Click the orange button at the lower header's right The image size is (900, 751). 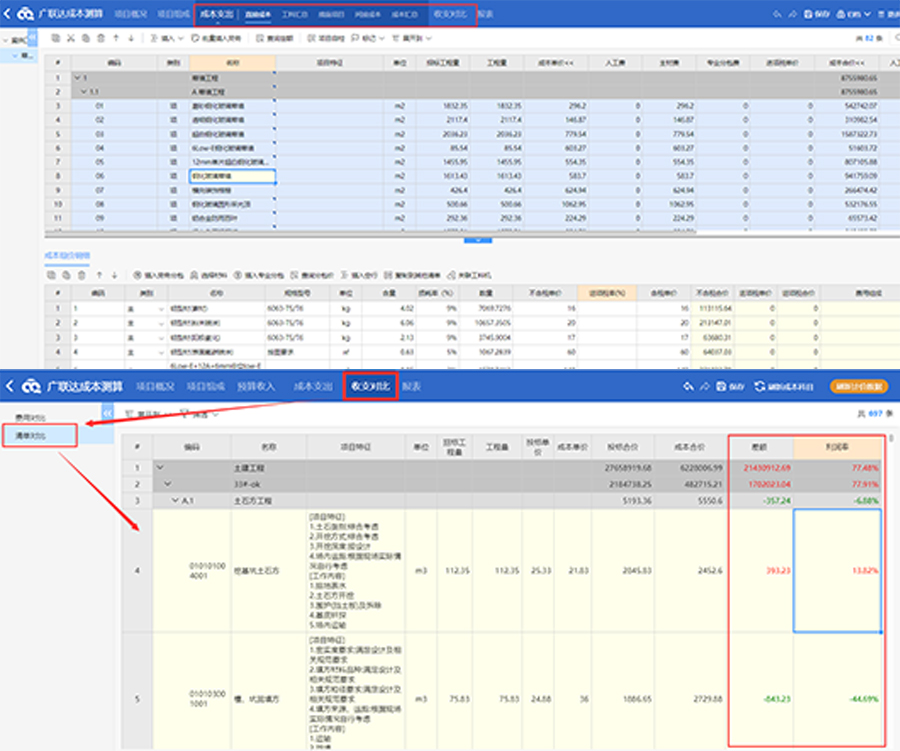coord(858,386)
